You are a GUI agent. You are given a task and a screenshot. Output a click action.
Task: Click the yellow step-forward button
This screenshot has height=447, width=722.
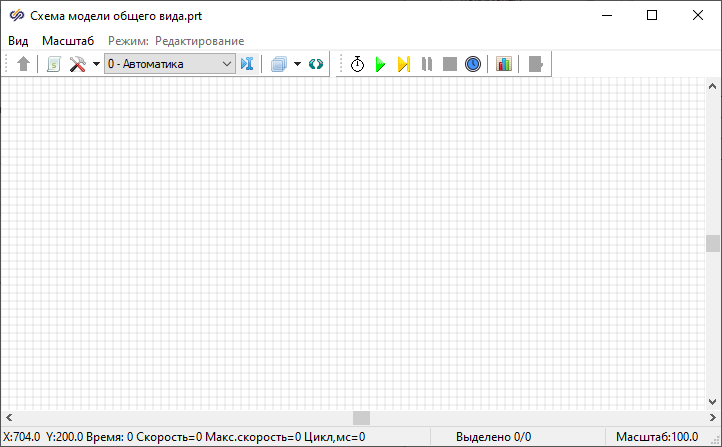(x=403, y=64)
